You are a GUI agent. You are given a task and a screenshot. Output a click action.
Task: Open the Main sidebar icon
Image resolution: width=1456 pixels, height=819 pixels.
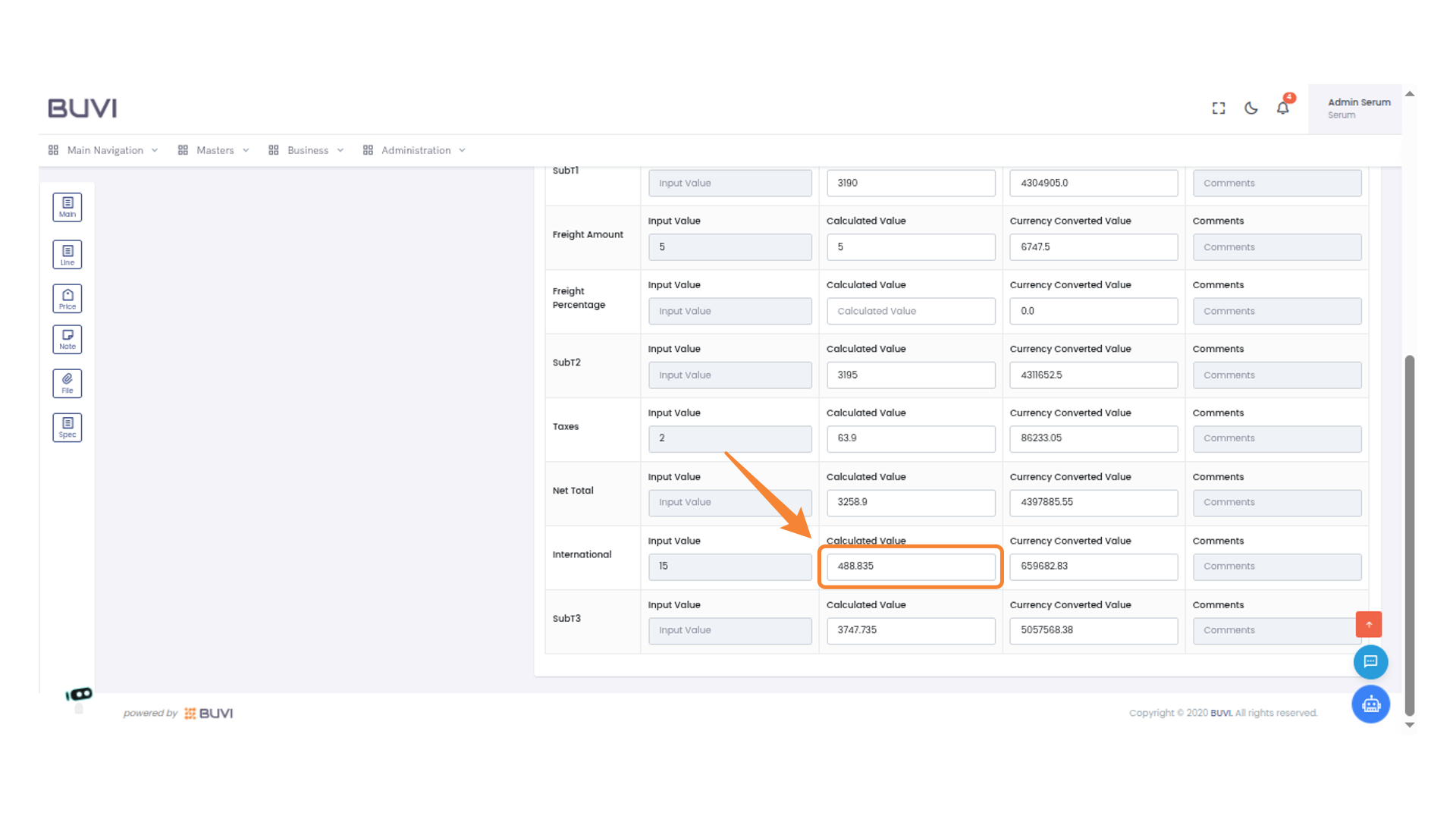pyautogui.click(x=67, y=207)
